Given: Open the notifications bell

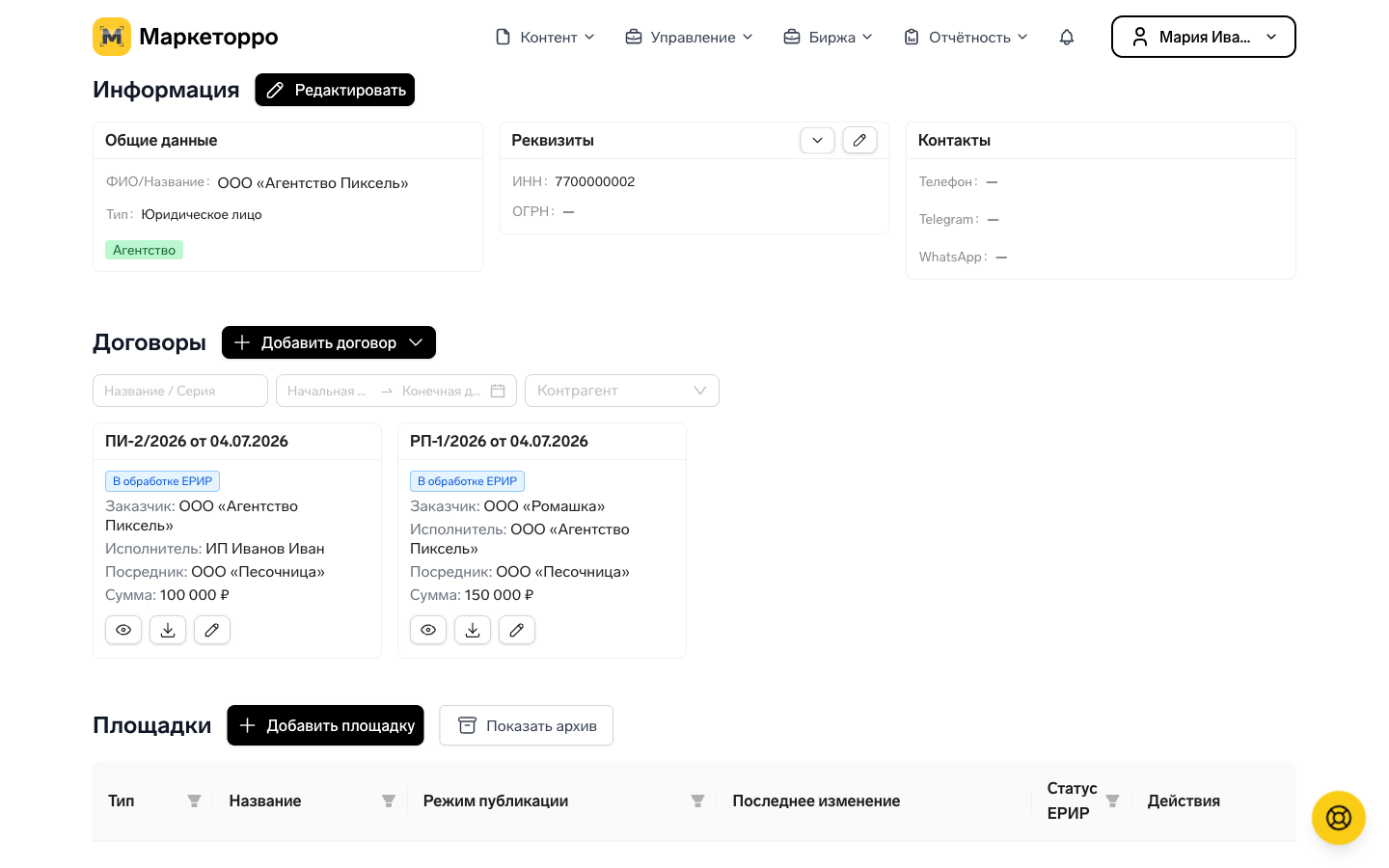Looking at the screenshot, I should point(1067,37).
